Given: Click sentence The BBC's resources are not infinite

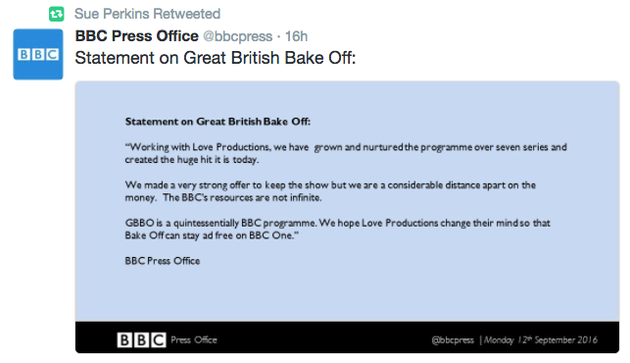Looking at the screenshot, I should point(242,198).
